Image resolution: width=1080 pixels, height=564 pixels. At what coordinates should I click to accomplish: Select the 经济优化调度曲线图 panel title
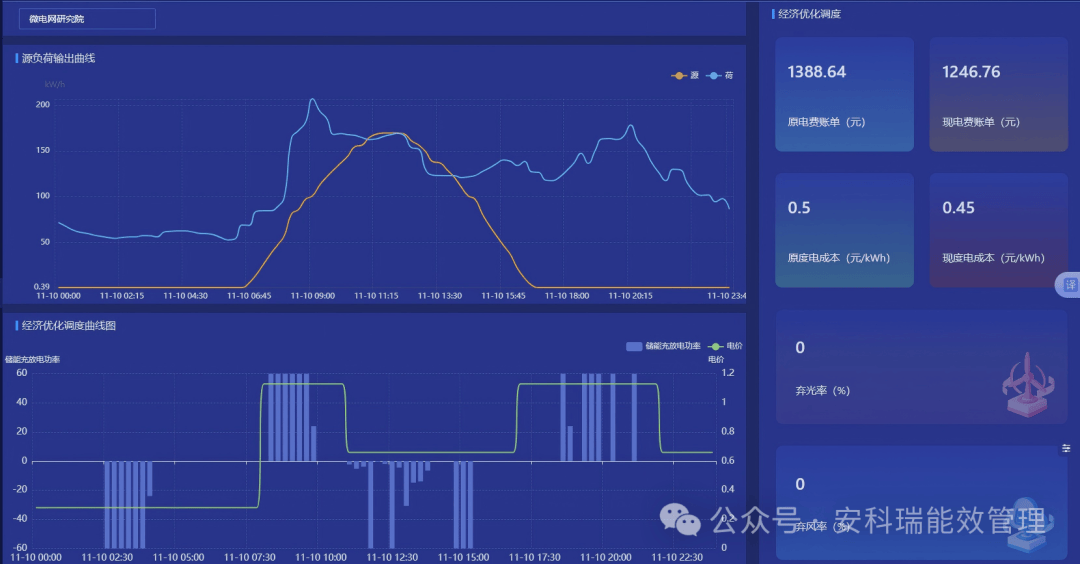pos(69,325)
